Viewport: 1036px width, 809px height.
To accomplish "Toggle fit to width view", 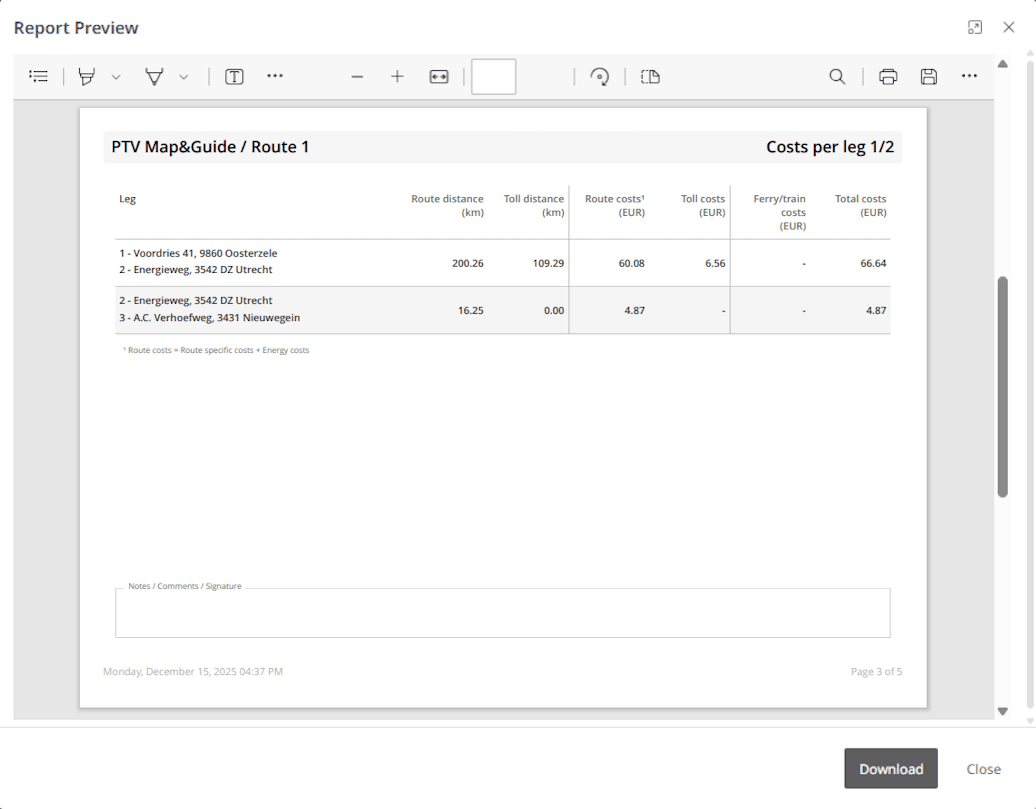I will [x=439, y=76].
